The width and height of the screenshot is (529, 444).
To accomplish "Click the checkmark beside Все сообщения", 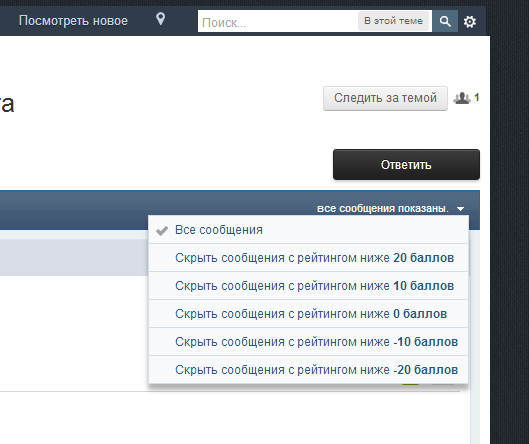I will 162,230.
